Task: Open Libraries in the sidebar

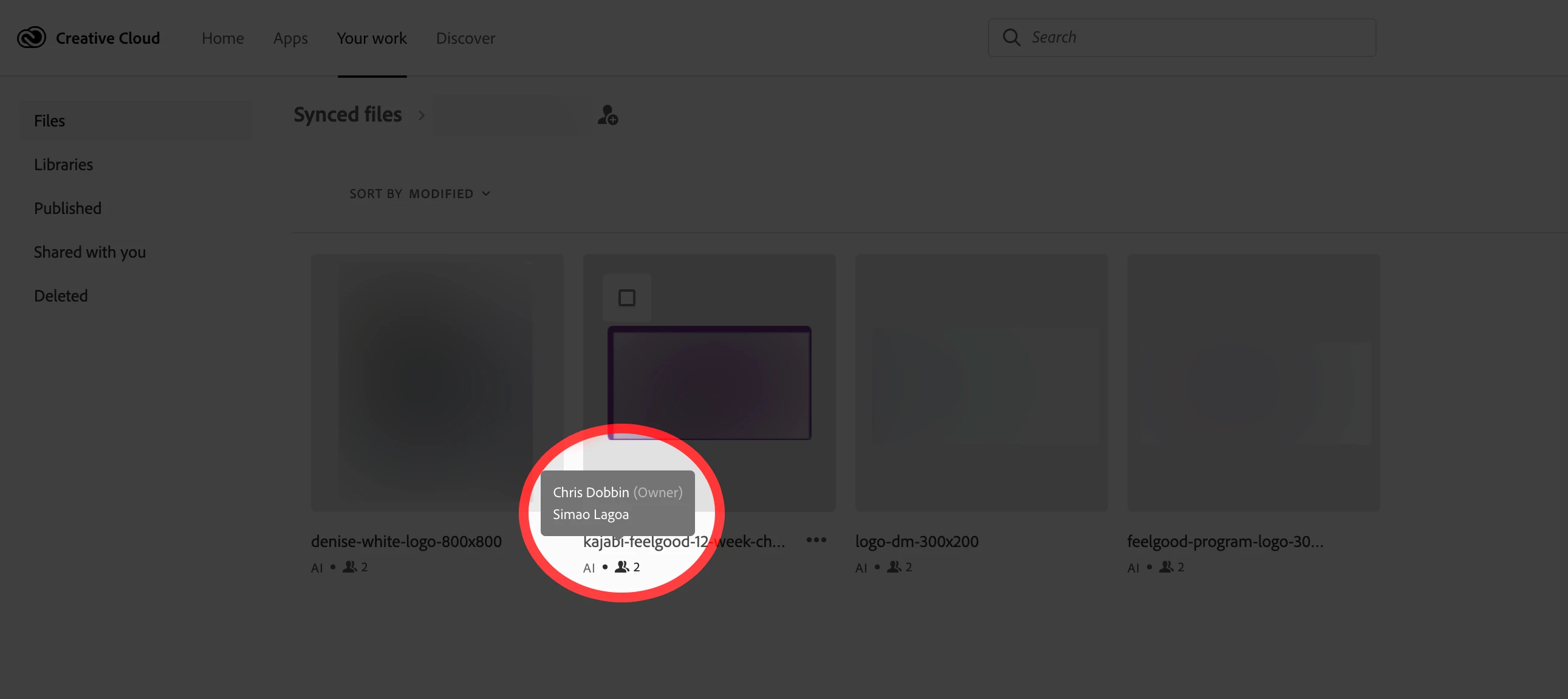Action: tap(63, 164)
